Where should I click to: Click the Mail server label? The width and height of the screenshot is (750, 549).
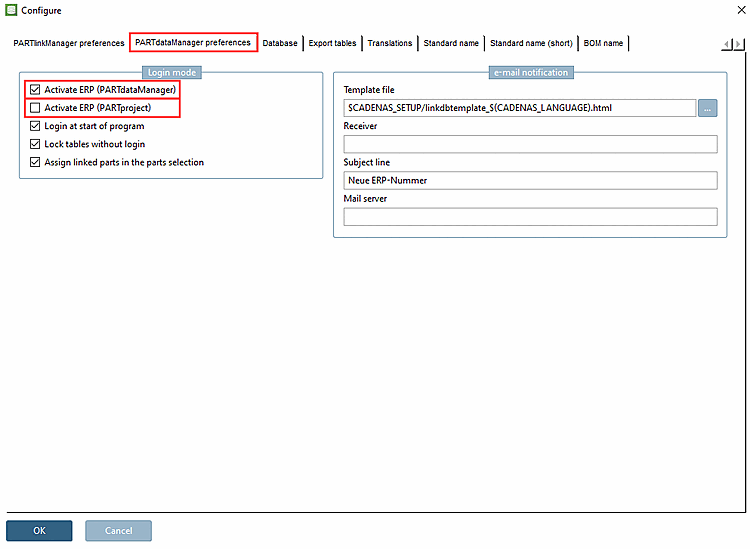point(365,199)
